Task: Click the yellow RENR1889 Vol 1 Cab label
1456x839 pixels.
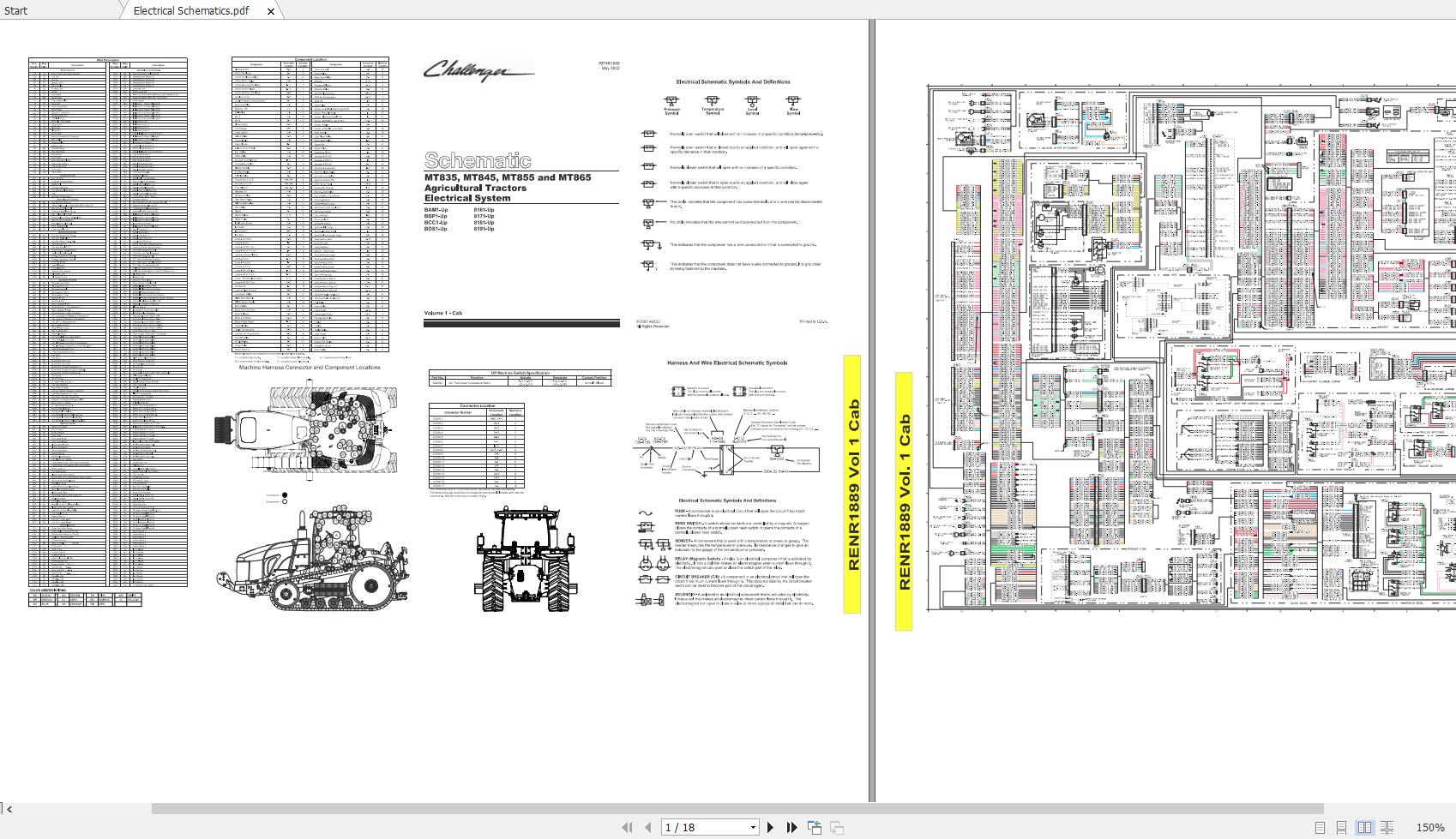Action: pyautogui.click(x=851, y=484)
